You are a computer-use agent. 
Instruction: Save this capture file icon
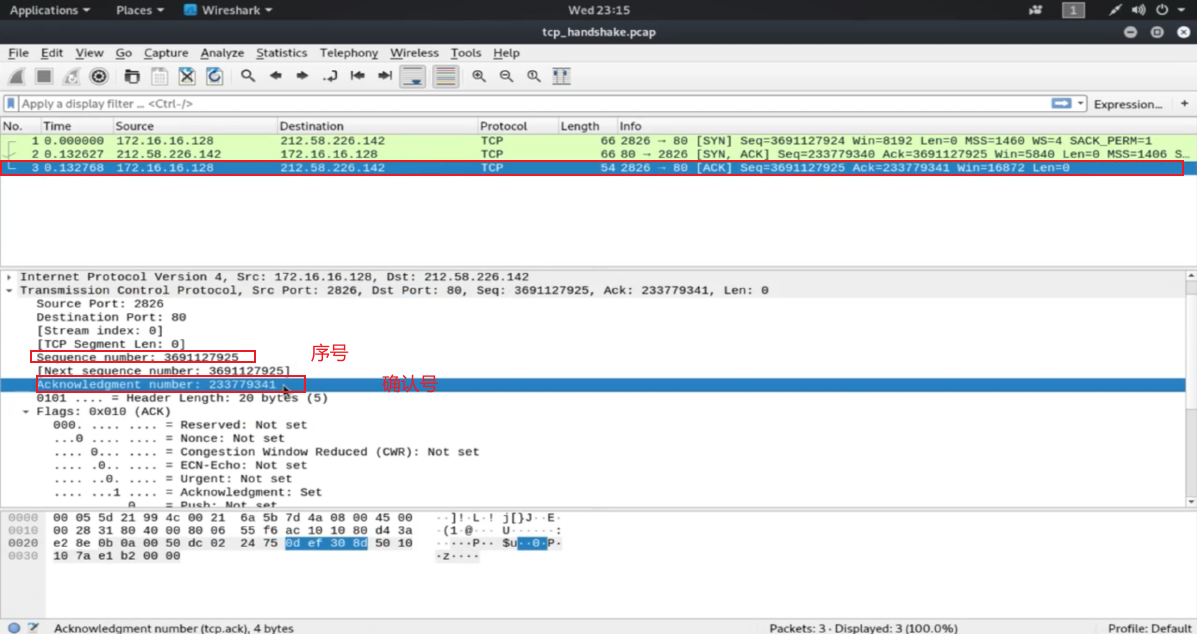[160, 76]
